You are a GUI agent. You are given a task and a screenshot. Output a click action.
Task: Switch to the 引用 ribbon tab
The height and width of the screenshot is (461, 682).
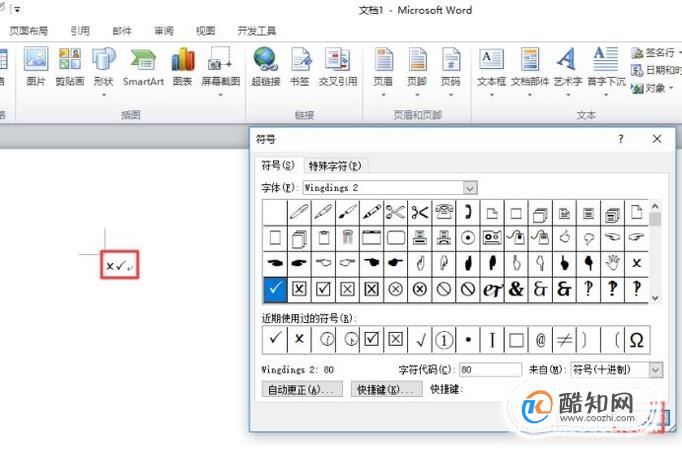coord(80,31)
